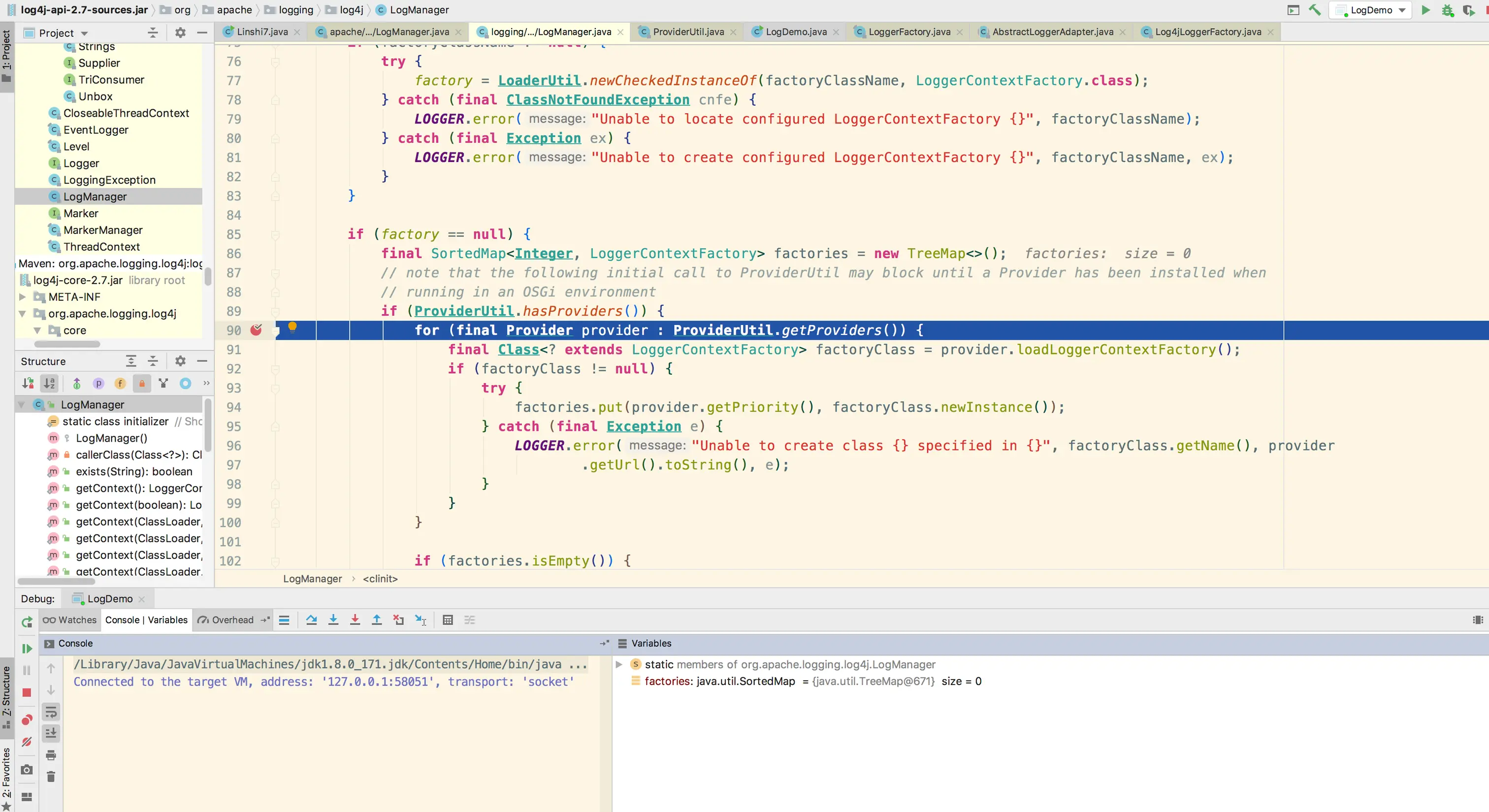Screen dimensions: 1489x812
Task: Click Step Out debugger button
Action: coord(377,620)
